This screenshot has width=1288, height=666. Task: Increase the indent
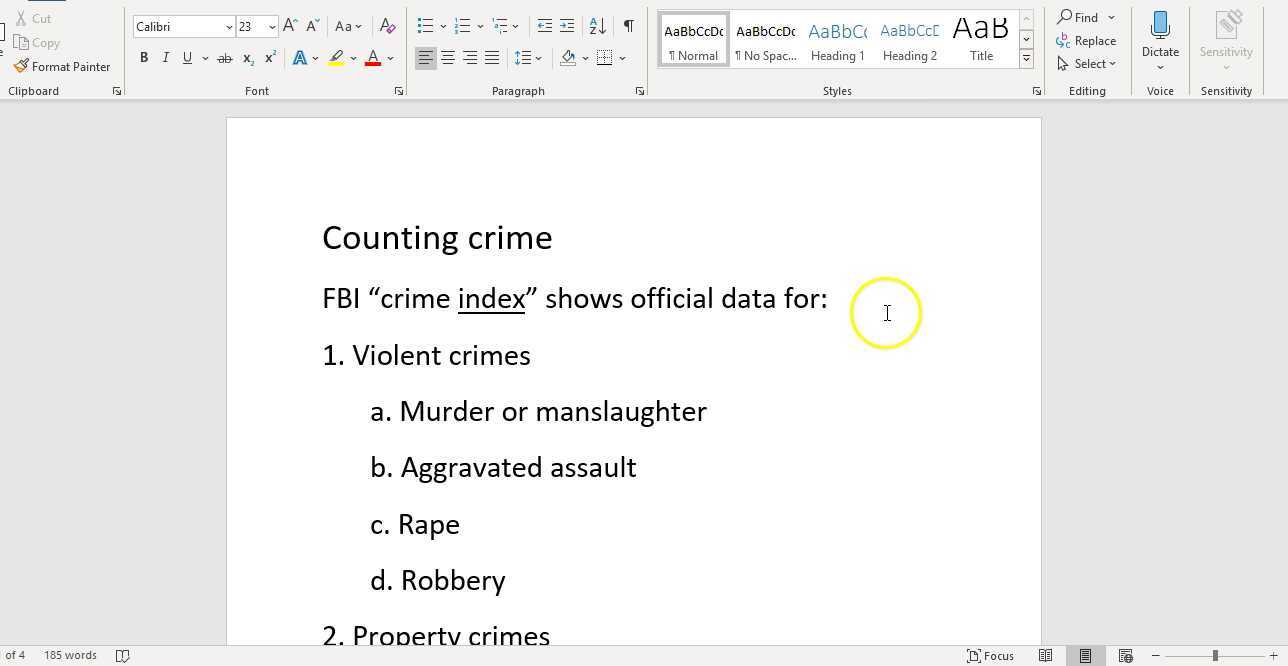click(567, 26)
